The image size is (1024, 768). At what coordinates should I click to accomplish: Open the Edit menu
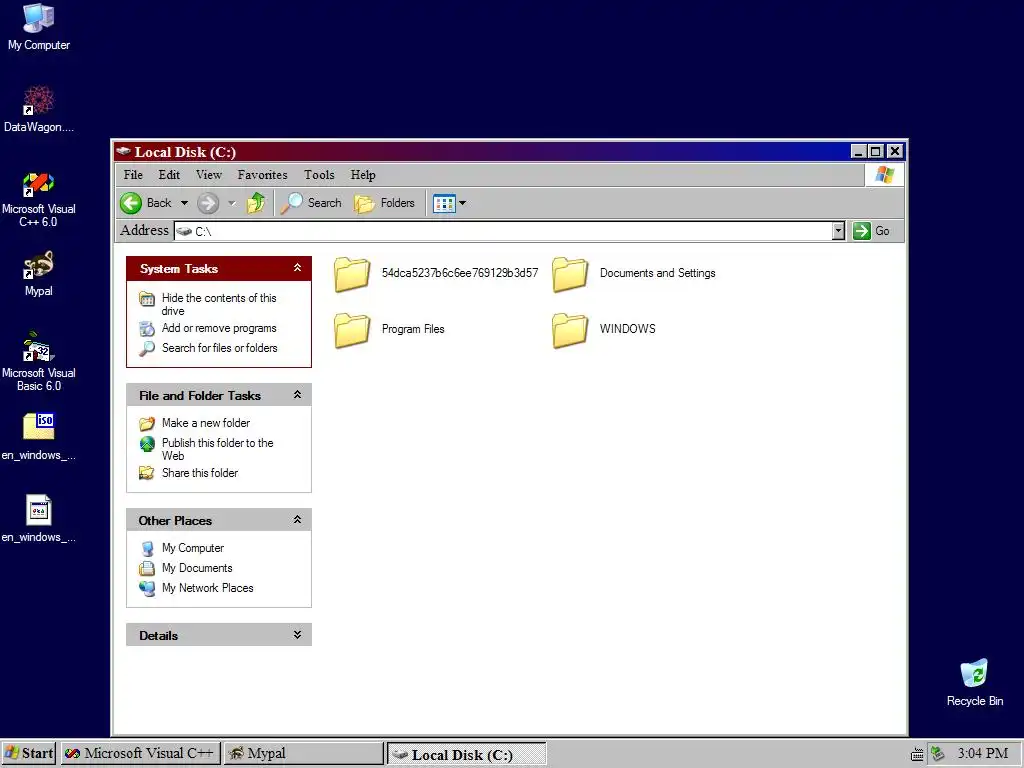click(169, 175)
